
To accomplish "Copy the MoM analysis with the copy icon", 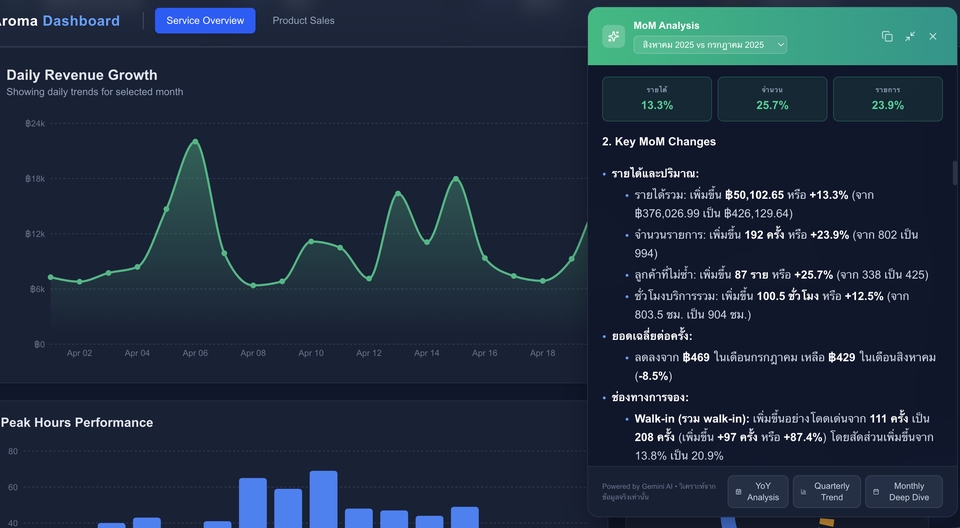I will (887, 37).
